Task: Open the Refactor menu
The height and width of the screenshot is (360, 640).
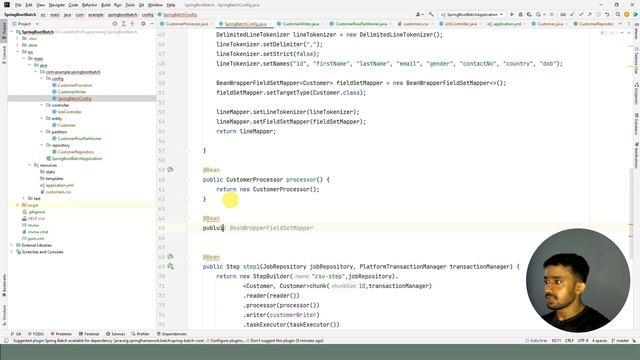Action: pos(89,5)
